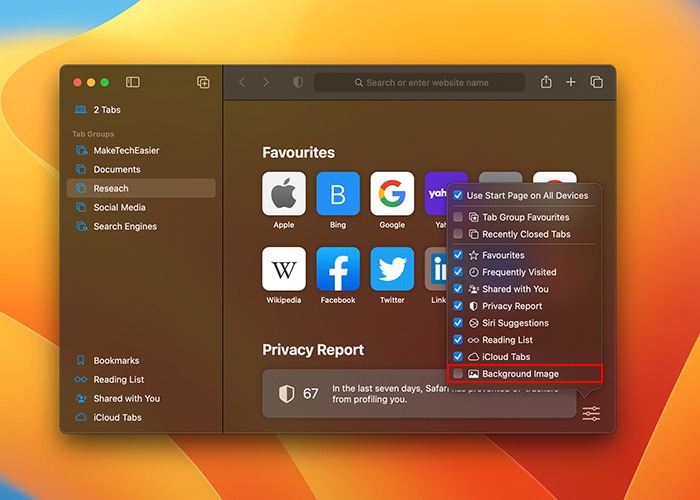Open a new tab with plus icon

(571, 82)
